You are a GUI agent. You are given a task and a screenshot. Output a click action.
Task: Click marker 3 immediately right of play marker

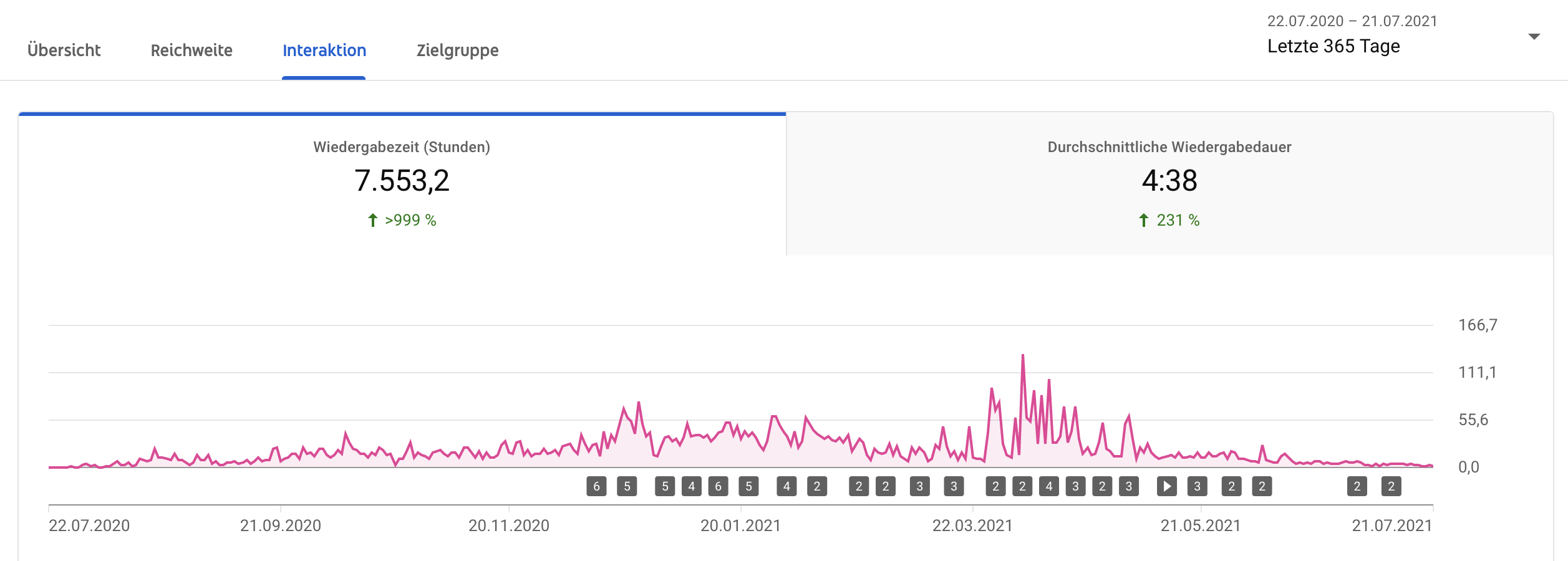click(1197, 486)
